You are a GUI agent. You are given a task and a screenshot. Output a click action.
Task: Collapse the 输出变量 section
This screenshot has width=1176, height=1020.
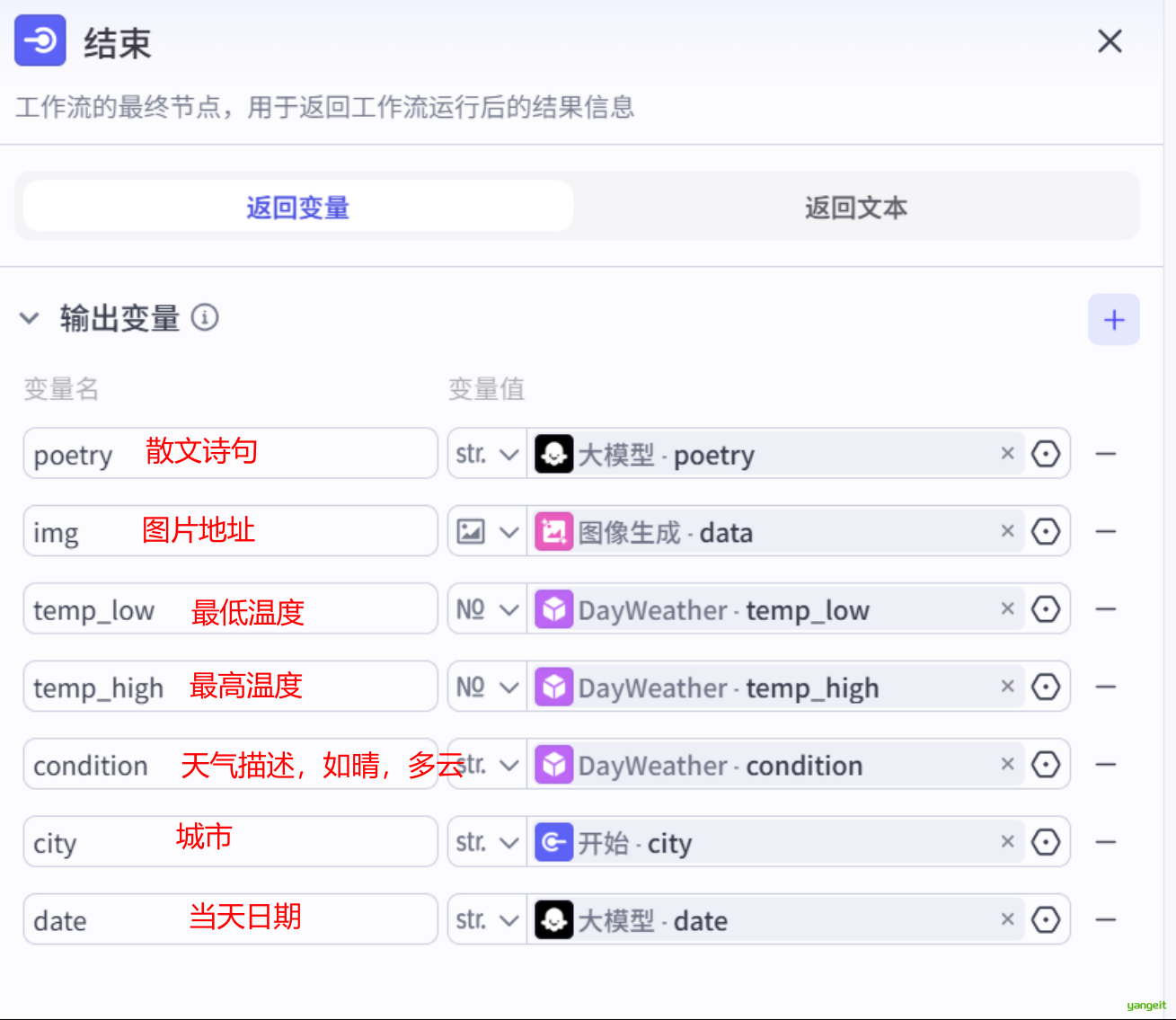[x=30, y=318]
